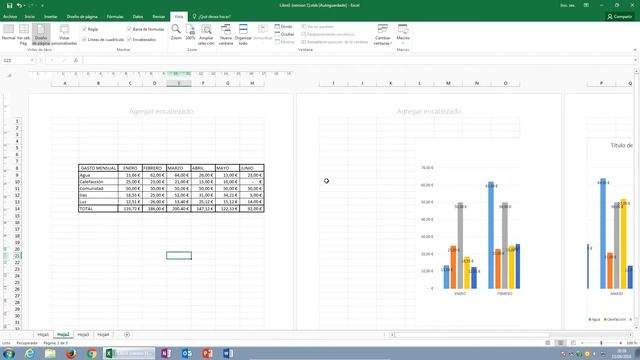This screenshot has width=640, height=360.
Task: Click Ampliar selección zoom button
Action: [206, 34]
